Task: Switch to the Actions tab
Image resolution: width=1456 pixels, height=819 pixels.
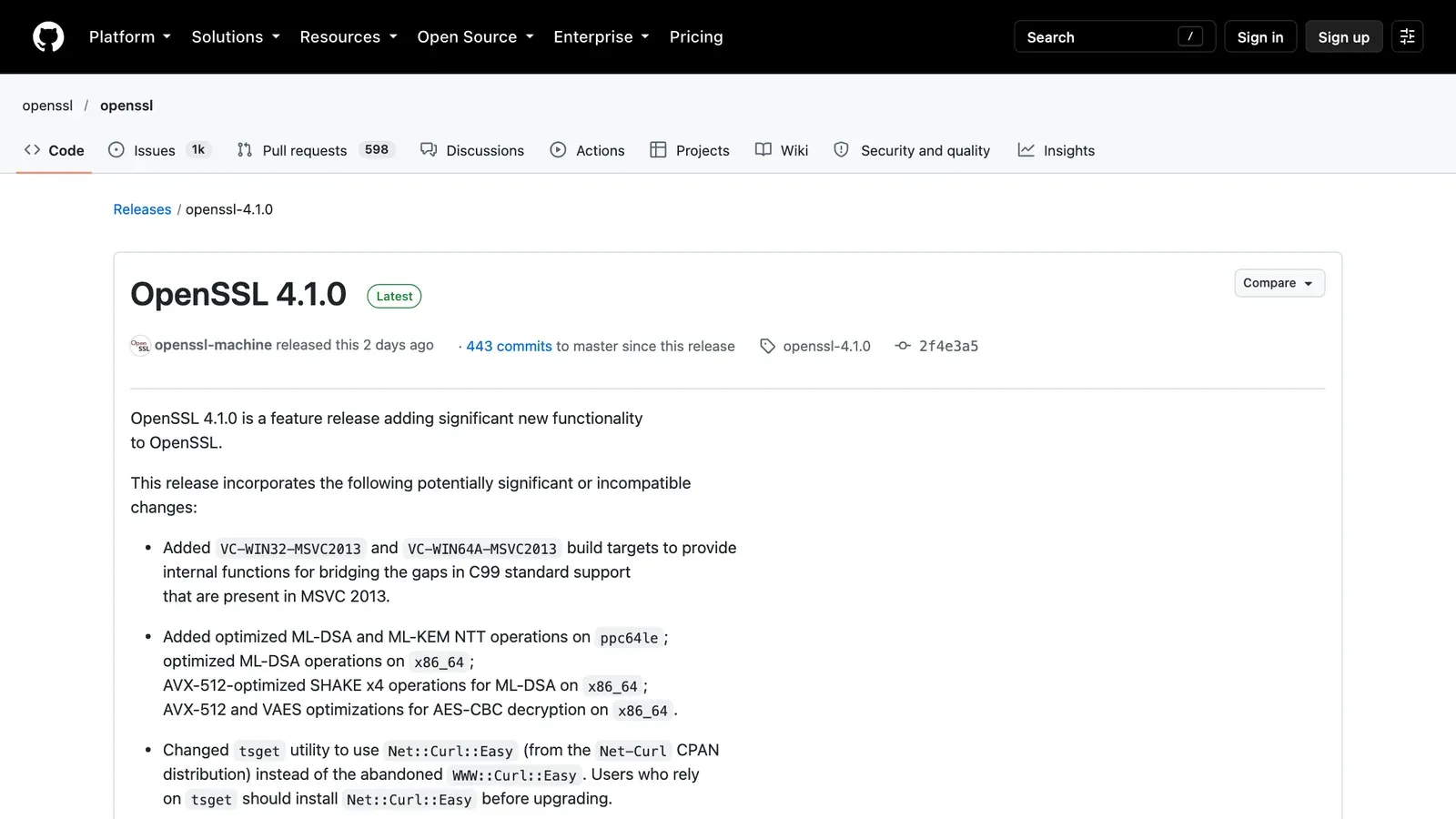Action: 588,150
